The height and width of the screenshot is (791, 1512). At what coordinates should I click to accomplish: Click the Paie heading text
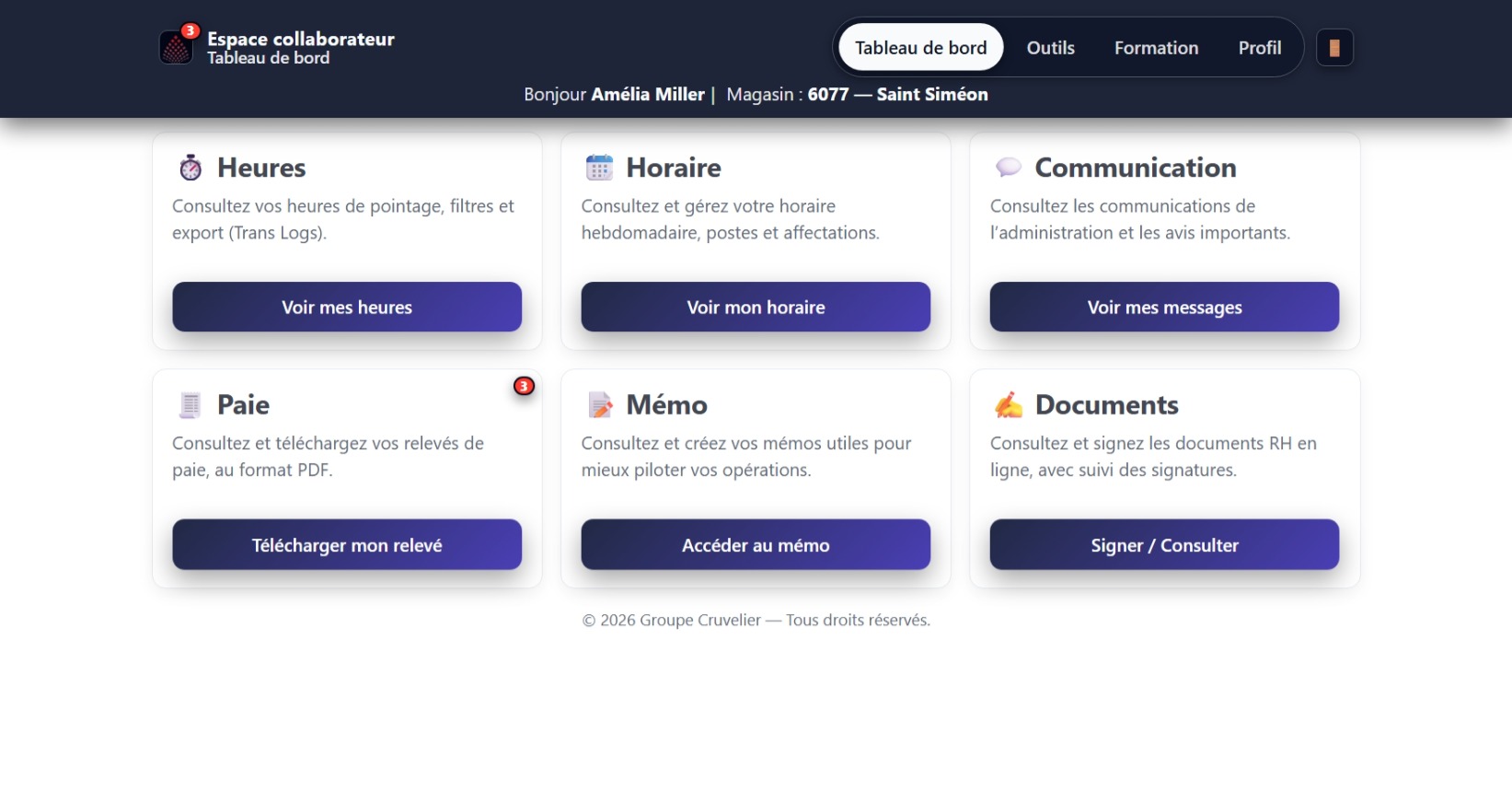pyautogui.click(x=243, y=404)
